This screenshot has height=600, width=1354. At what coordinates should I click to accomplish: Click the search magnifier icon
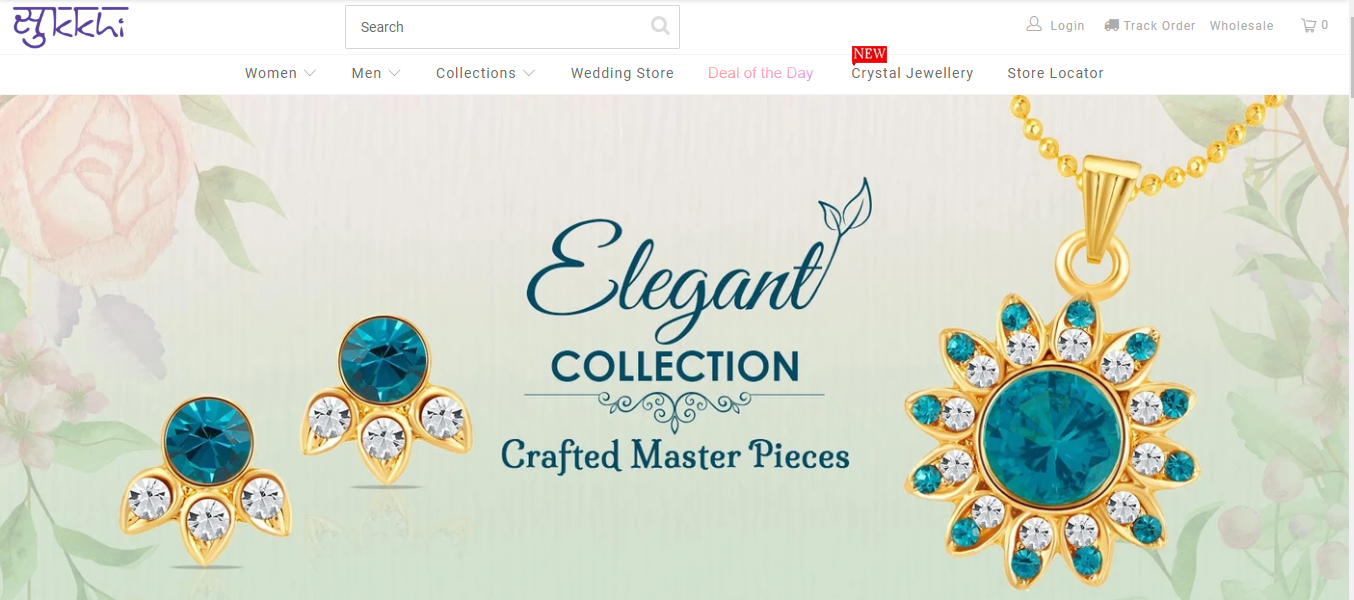(660, 26)
